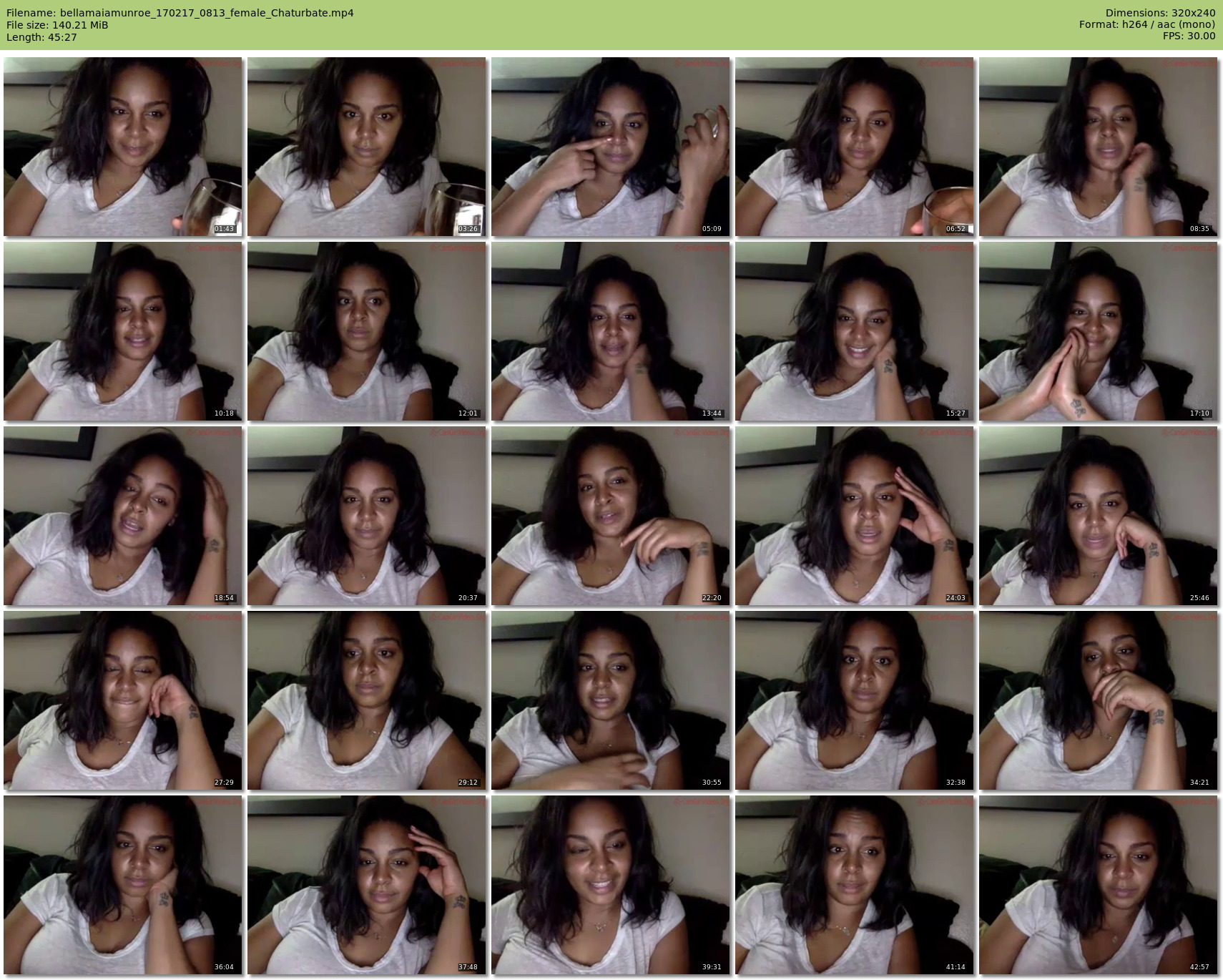The width and height of the screenshot is (1223, 980).
Task: Pick the preview frame at 24:03
Action: [855, 516]
